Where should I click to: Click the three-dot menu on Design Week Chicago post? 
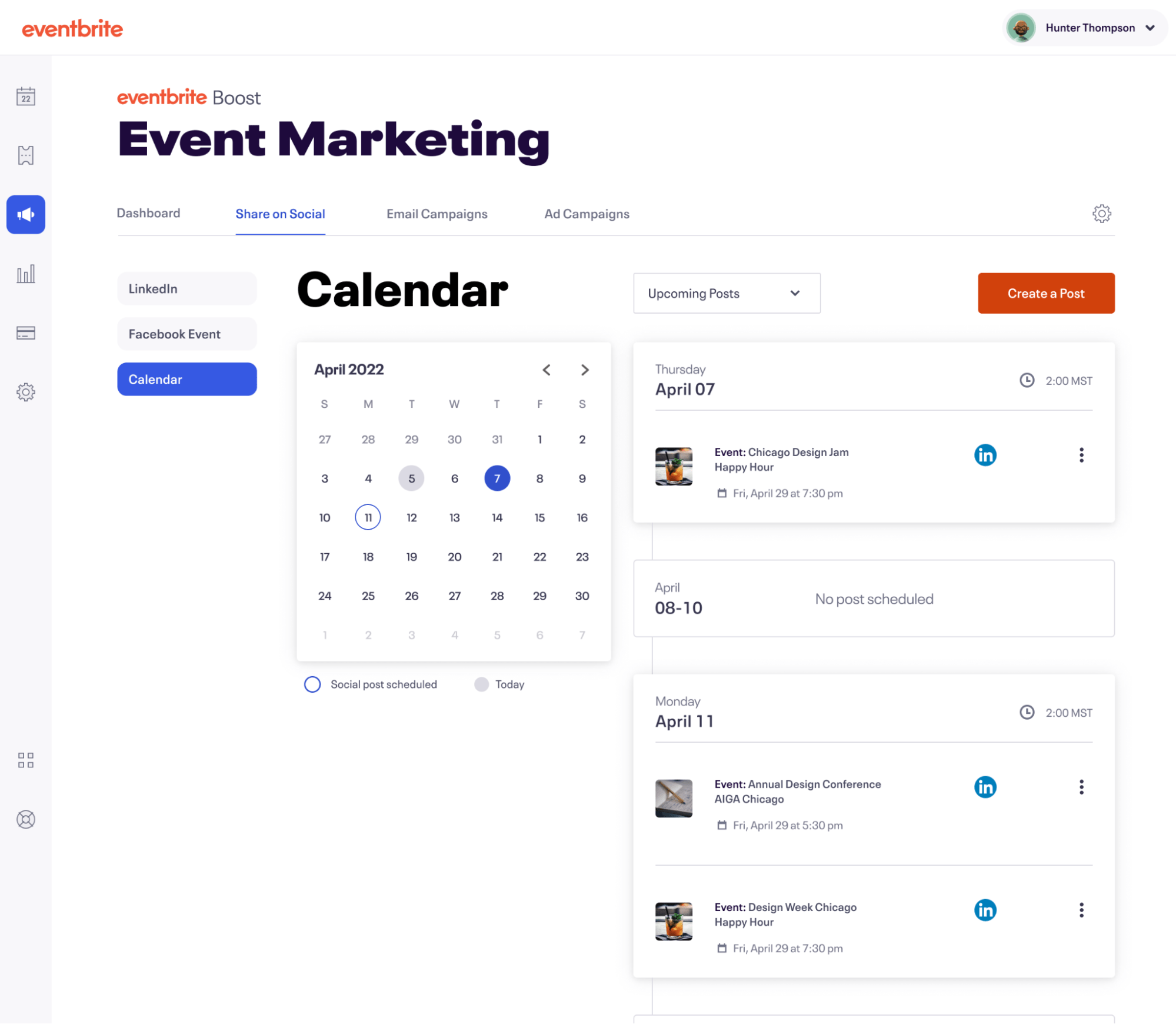[x=1081, y=910]
